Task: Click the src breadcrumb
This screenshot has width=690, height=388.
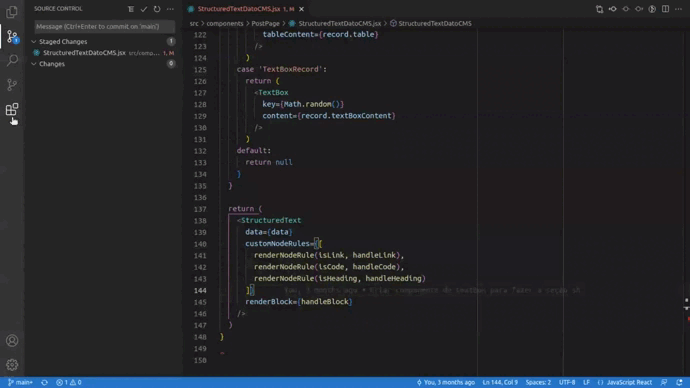Action: click(x=194, y=23)
